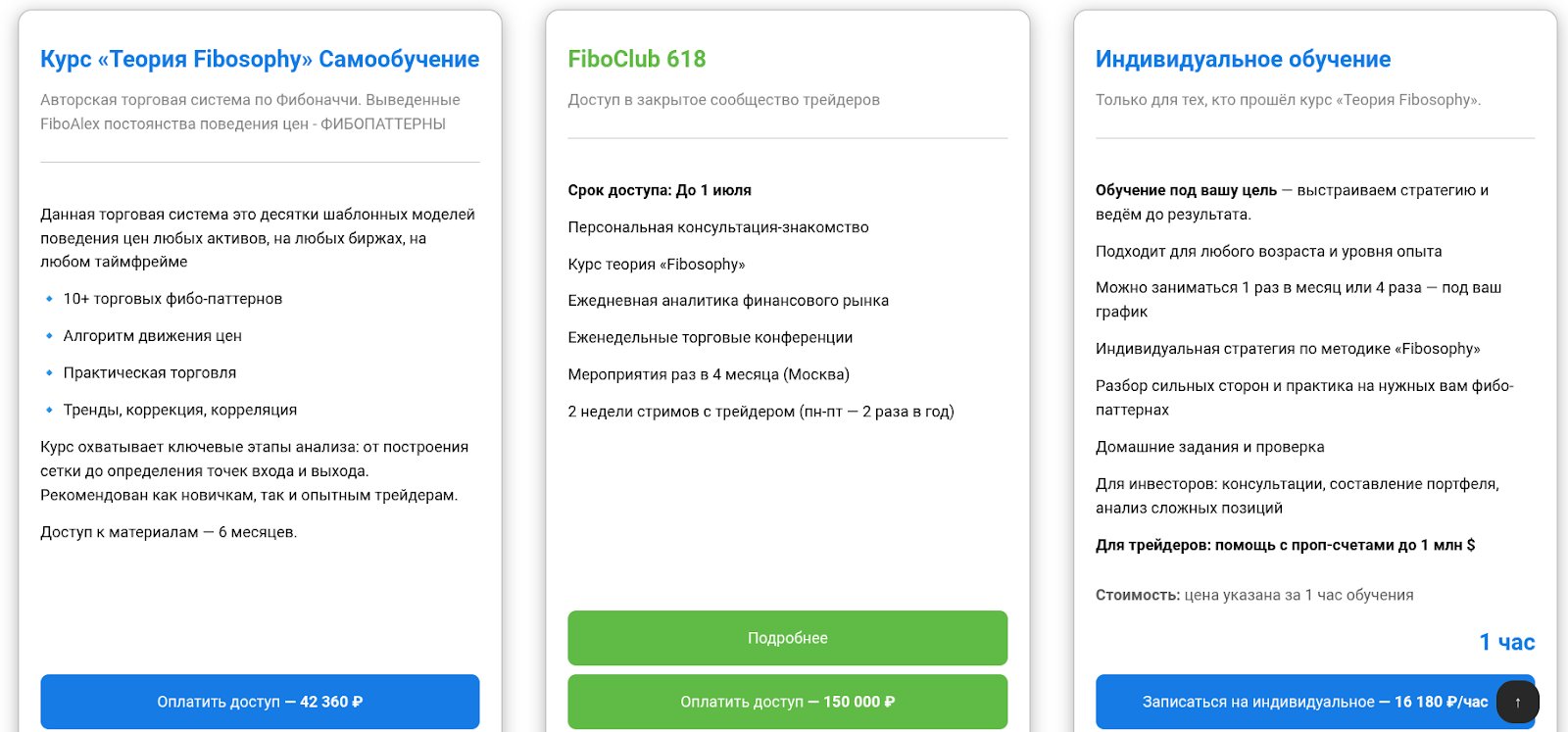This screenshot has width=1568, height=732.
Task: Click «Мероприятия раз в 4 месяца (Москва)» item
Action: click(x=708, y=374)
